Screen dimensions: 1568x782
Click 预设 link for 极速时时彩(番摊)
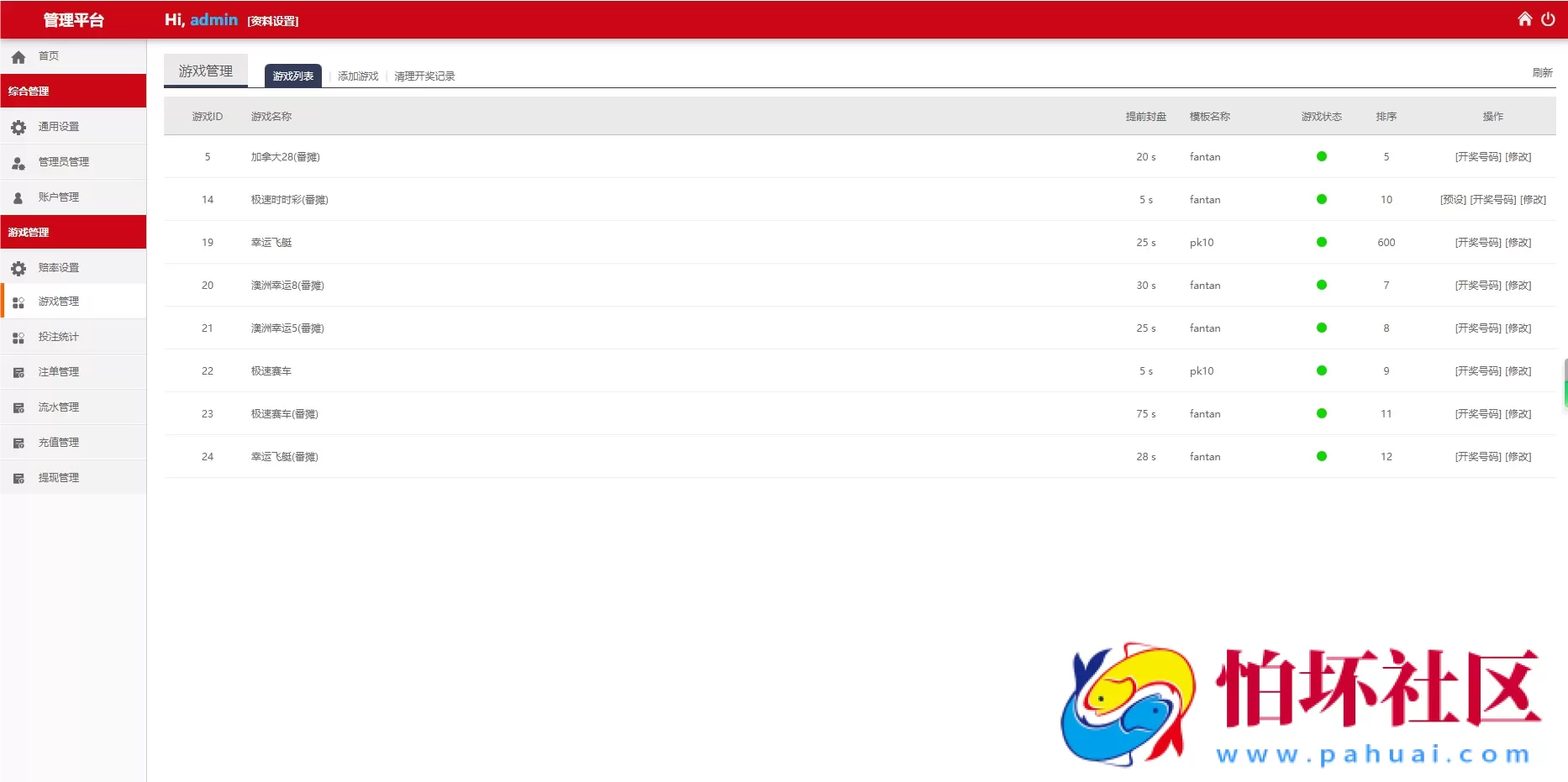pyautogui.click(x=1453, y=199)
